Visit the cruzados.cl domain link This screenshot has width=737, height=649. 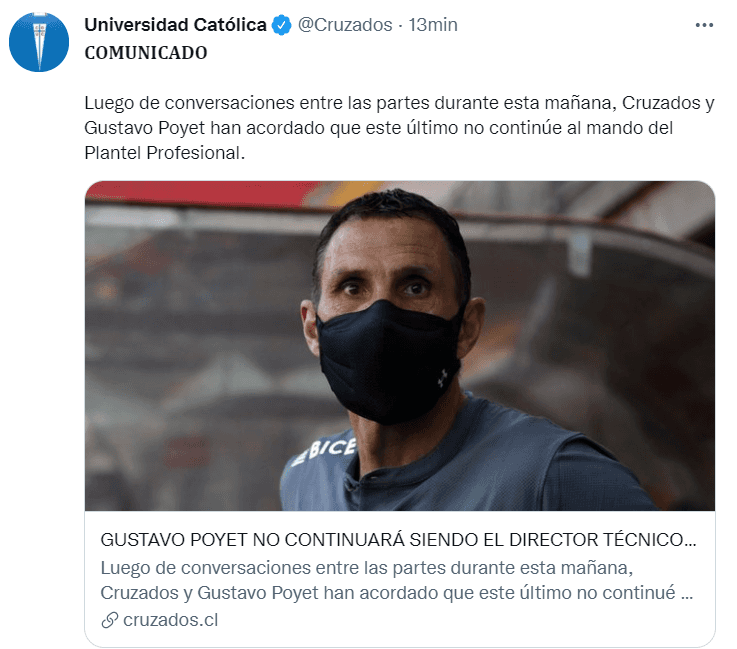tap(171, 620)
